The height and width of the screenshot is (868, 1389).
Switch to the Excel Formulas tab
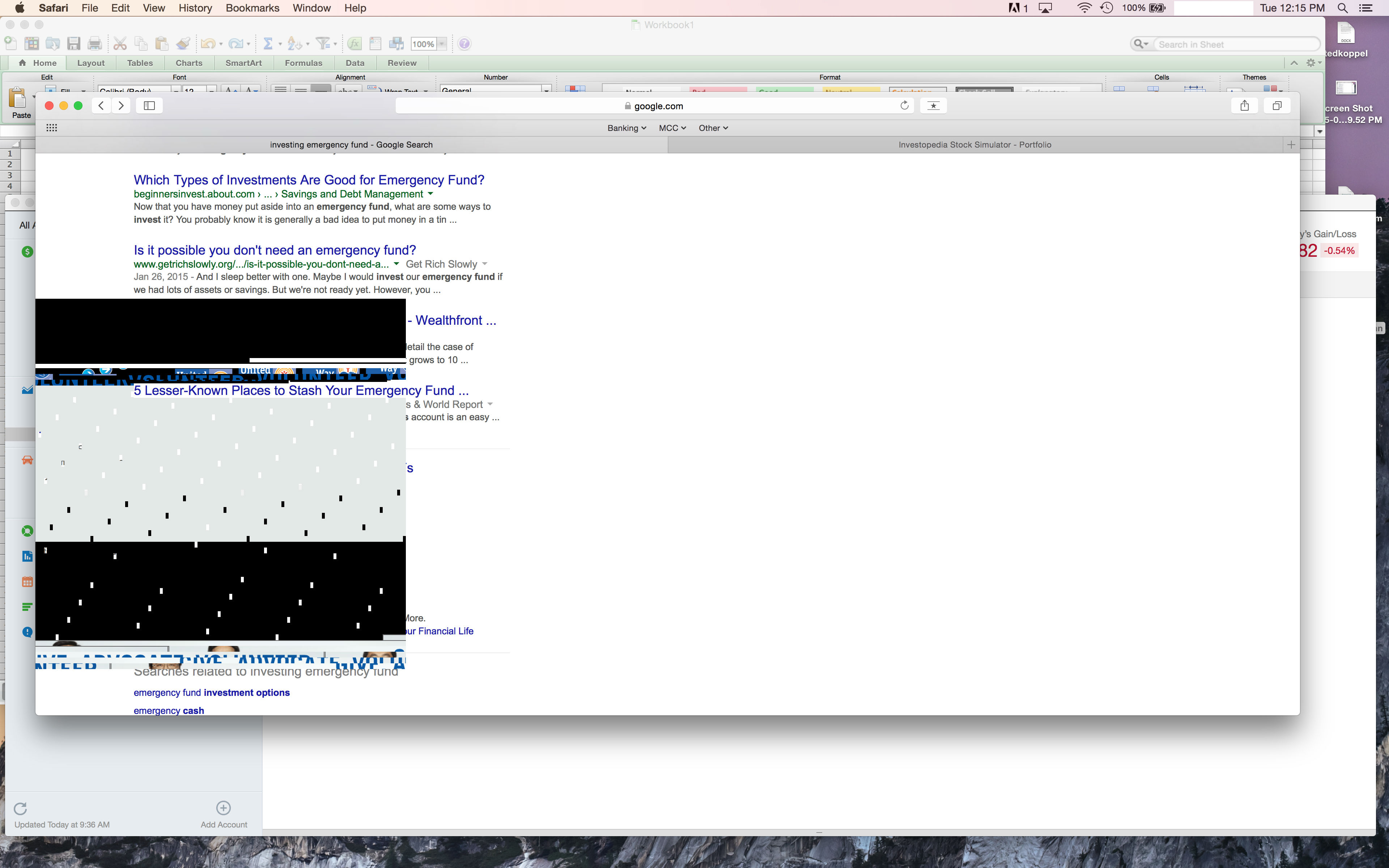tap(303, 63)
